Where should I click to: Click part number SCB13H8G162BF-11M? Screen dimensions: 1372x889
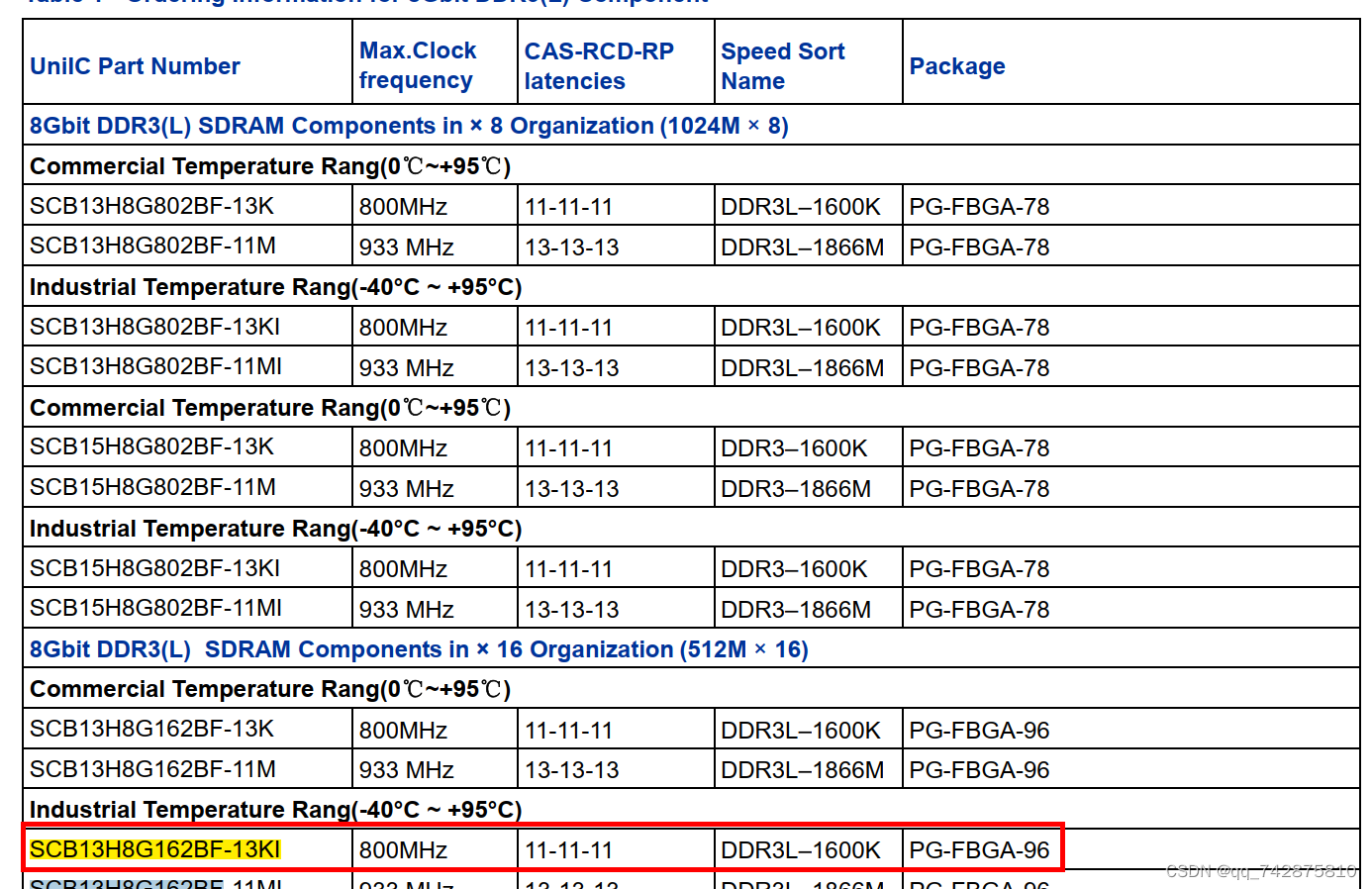(x=152, y=769)
